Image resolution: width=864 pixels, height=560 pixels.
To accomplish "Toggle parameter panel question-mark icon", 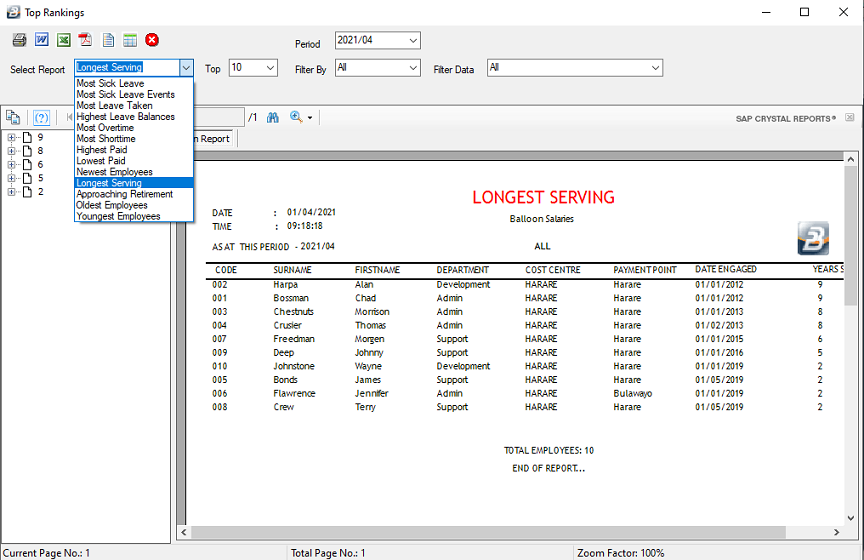I will pos(41,117).
